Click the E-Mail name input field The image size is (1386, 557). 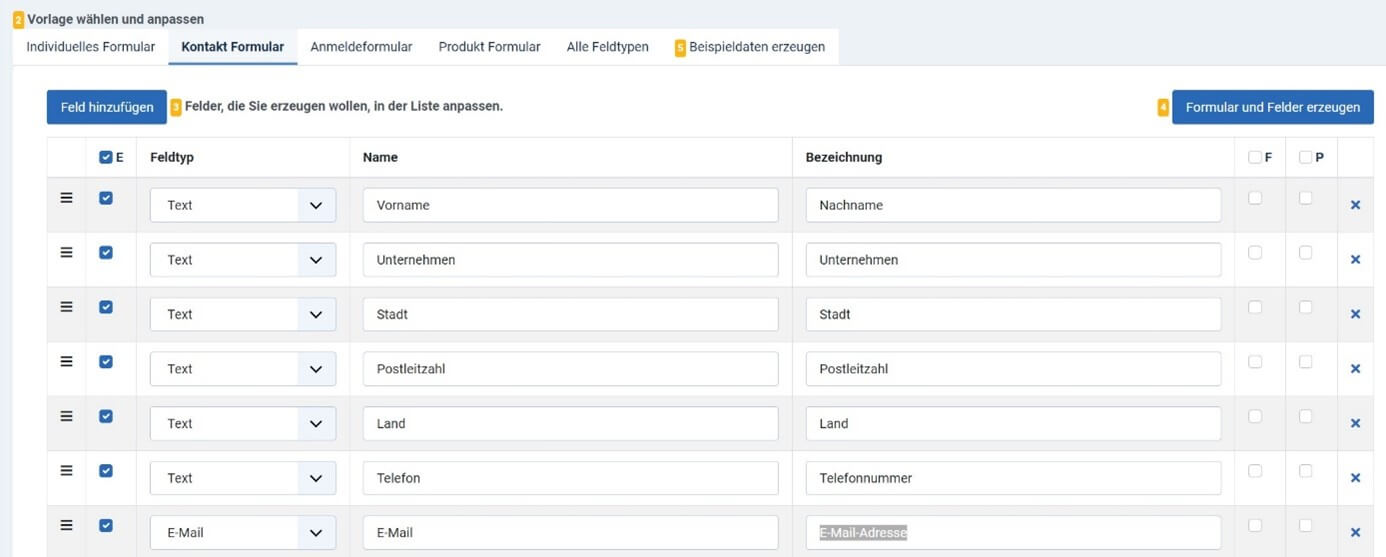pos(570,533)
